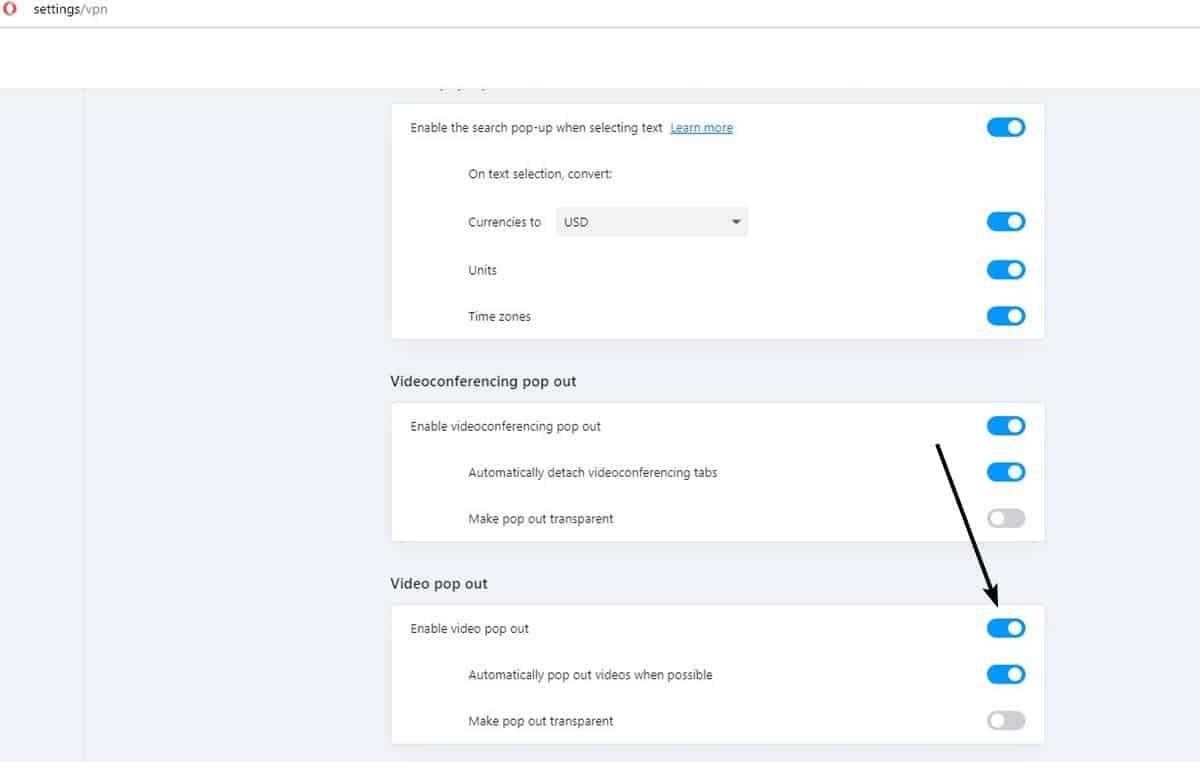
Task: Toggle Enable videoconferencing pop out switch
Action: pos(1006,426)
